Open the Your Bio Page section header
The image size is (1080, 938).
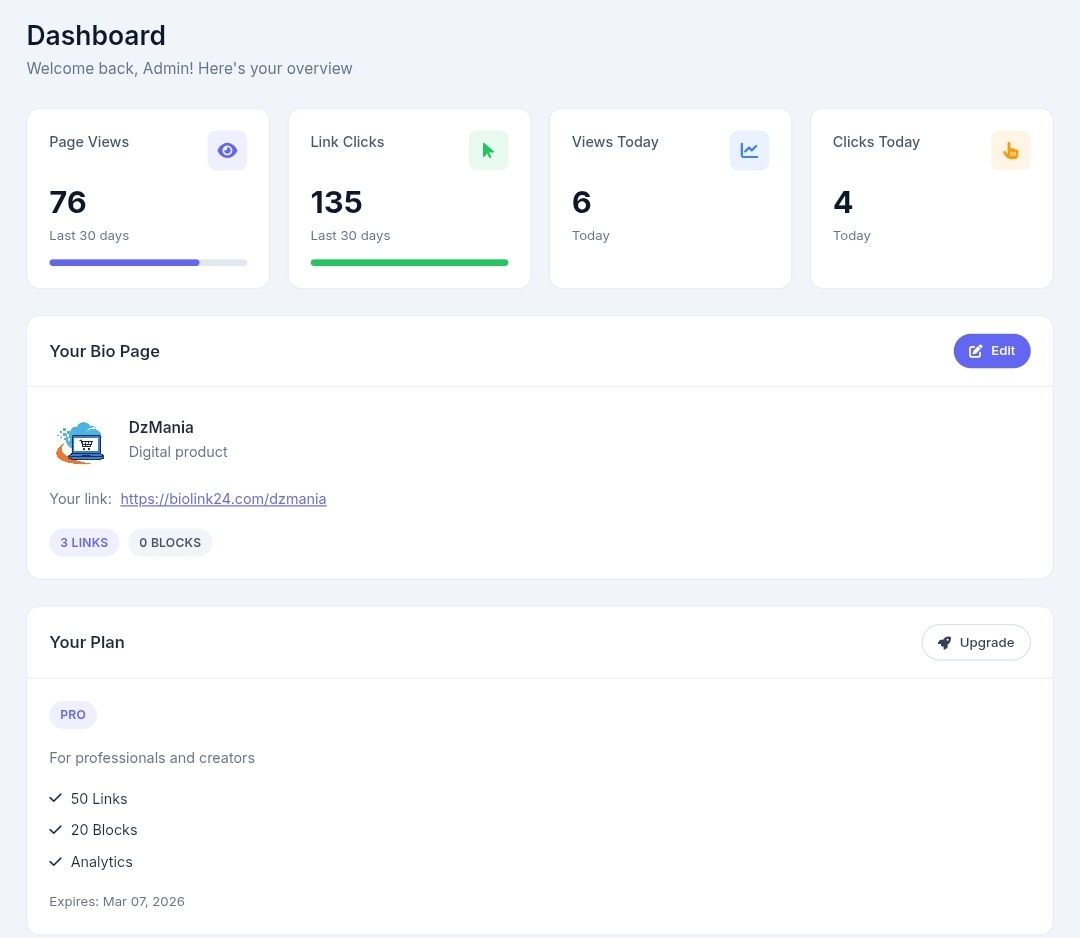(x=104, y=351)
